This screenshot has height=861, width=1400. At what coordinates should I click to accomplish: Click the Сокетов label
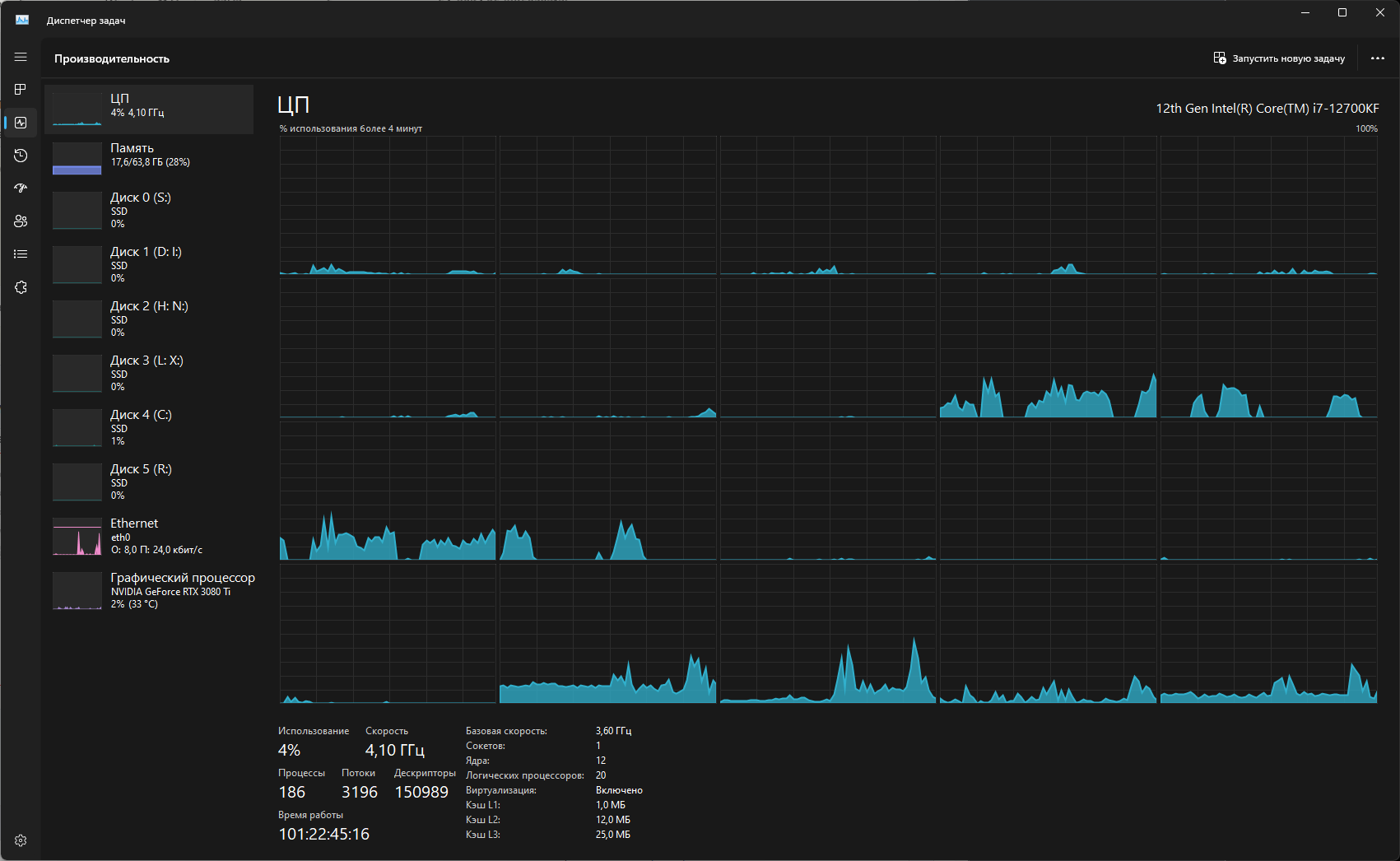click(486, 746)
